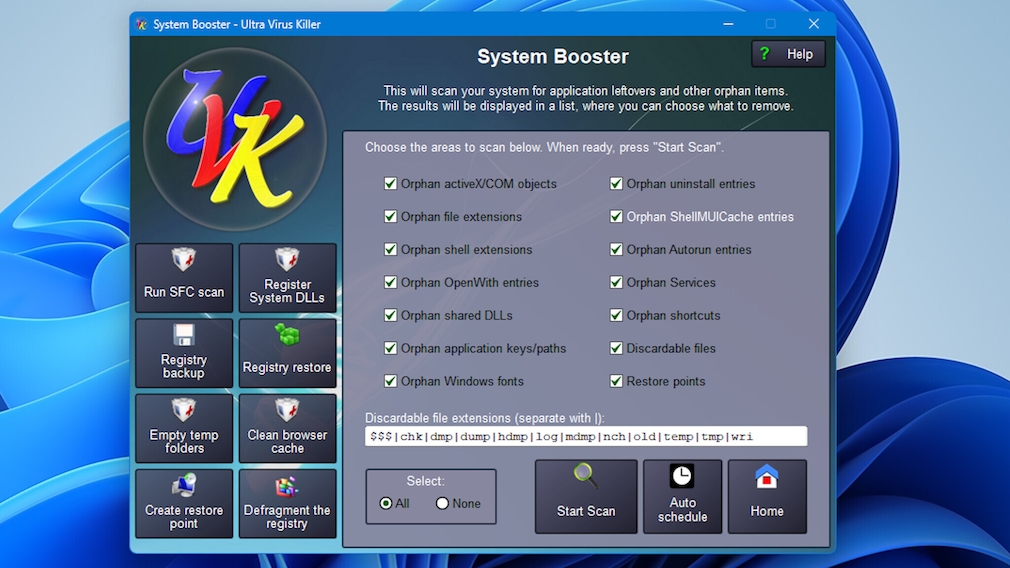The image size is (1010, 568).
Task: Open the Registry restore tool
Action: (x=287, y=353)
